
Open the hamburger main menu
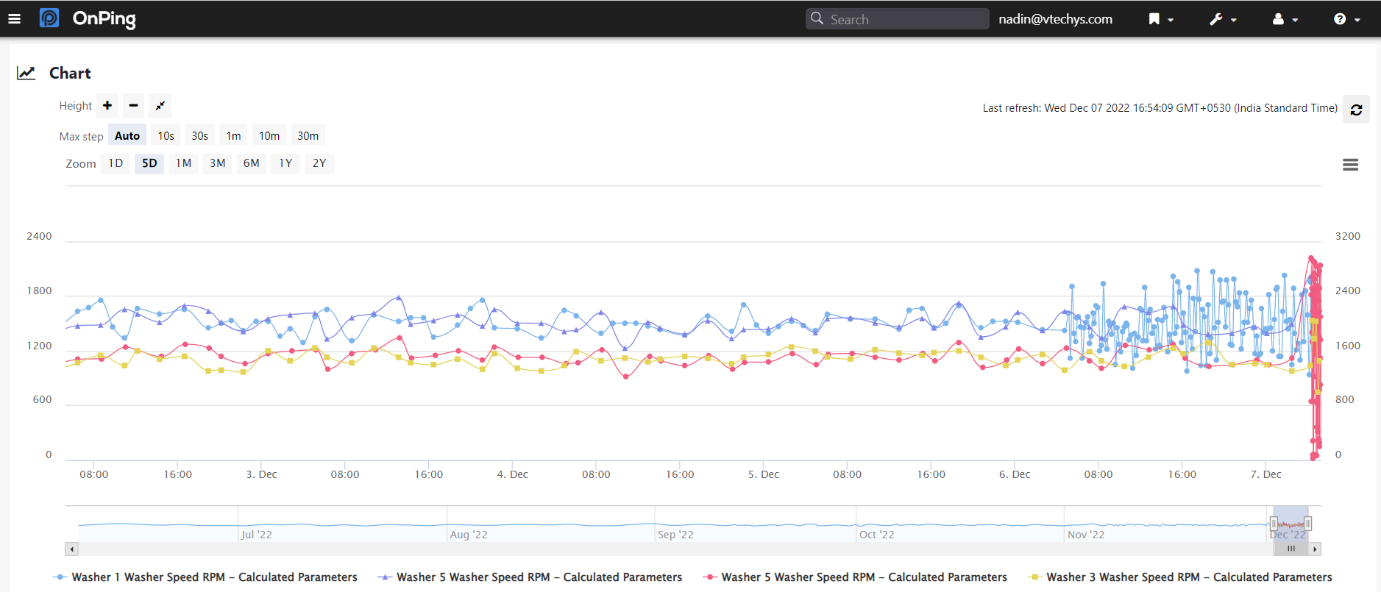coord(14,19)
